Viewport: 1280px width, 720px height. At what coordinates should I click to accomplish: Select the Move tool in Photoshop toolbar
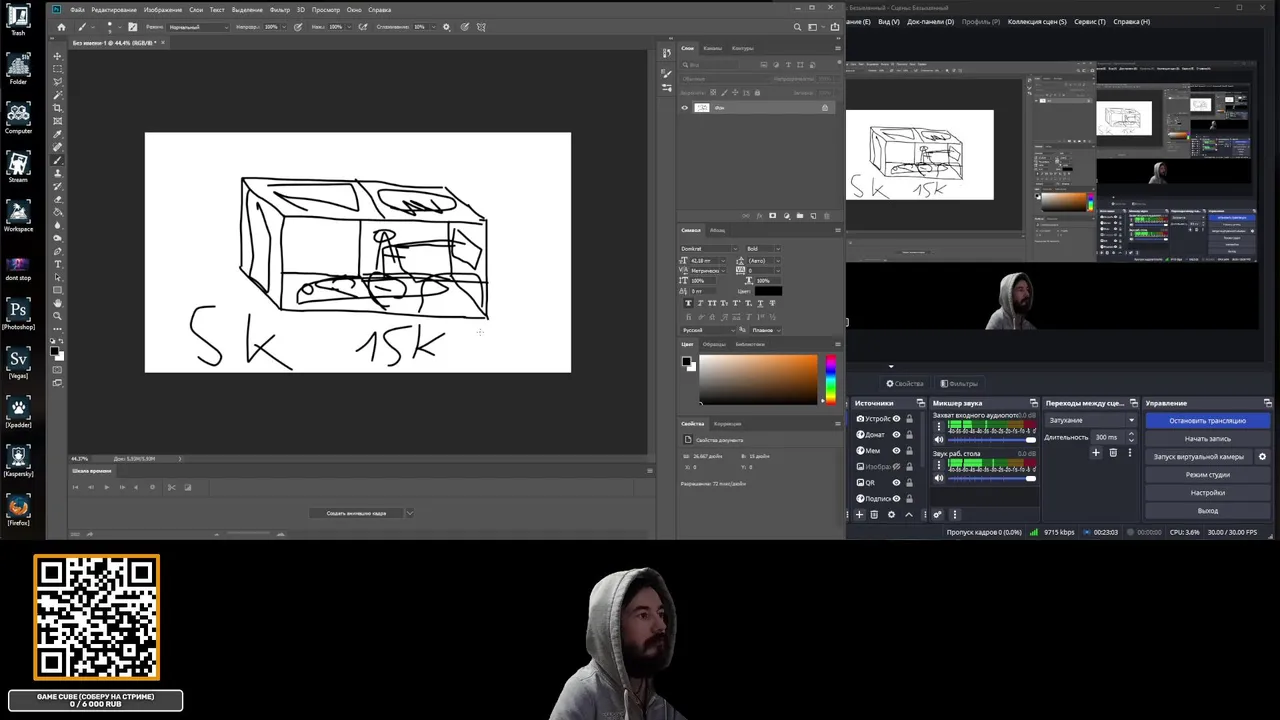coord(57,56)
